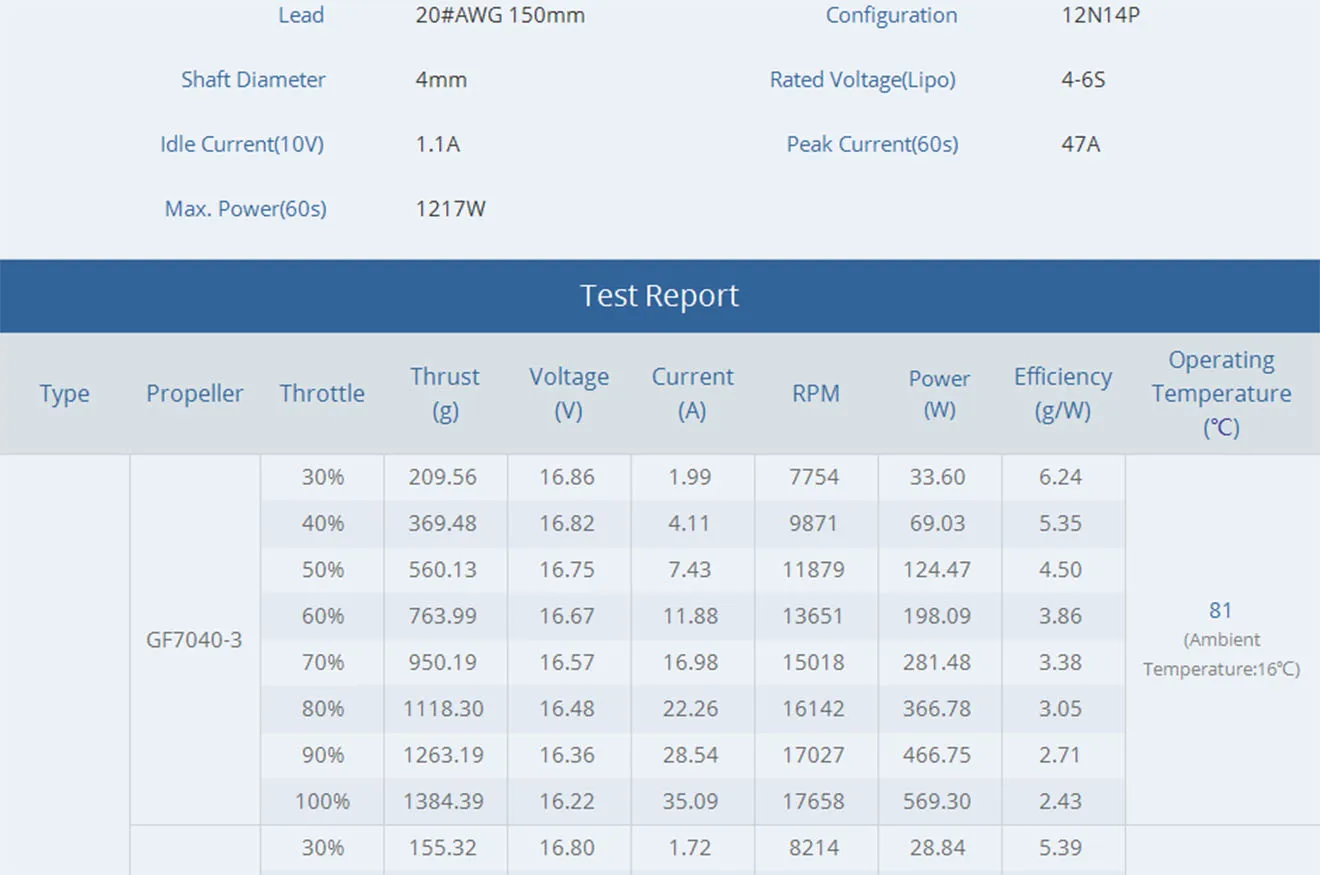Image resolution: width=1320 pixels, height=875 pixels.
Task: Select the Propeller column header
Action: click(x=194, y=393)
